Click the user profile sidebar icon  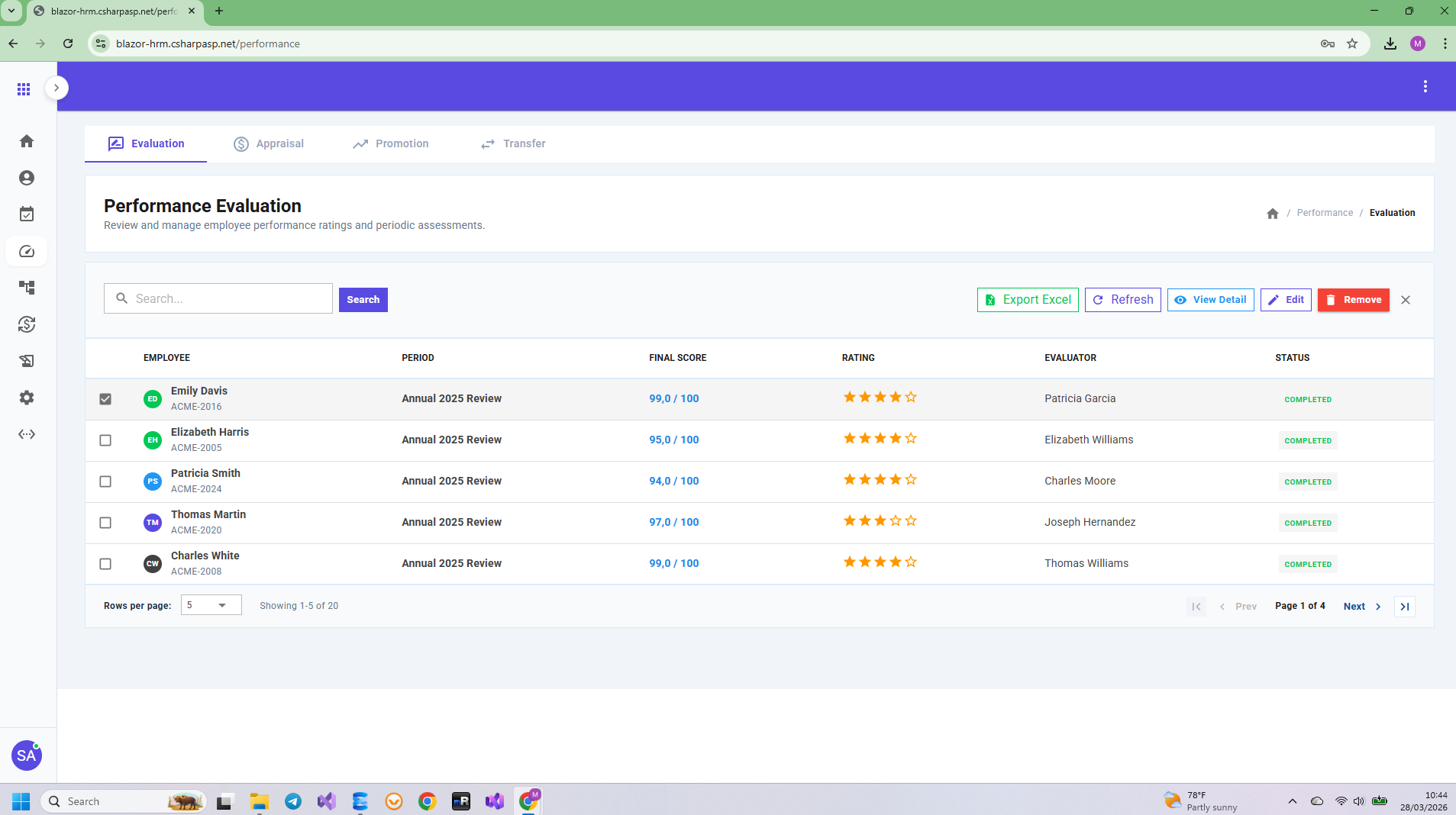pyautogui.click(x=27, y=178)
